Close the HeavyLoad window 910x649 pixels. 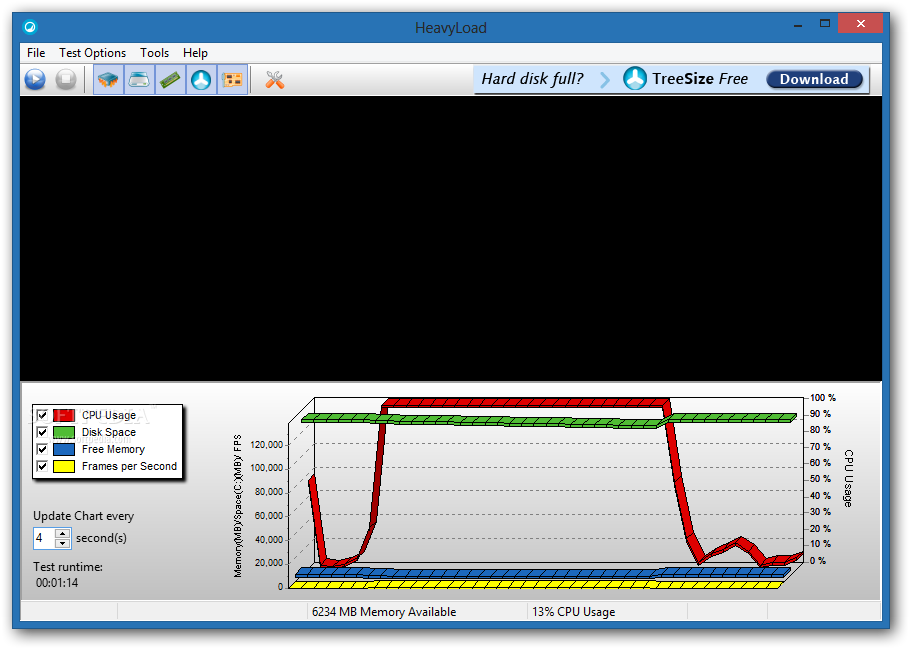tap(861, 23)
